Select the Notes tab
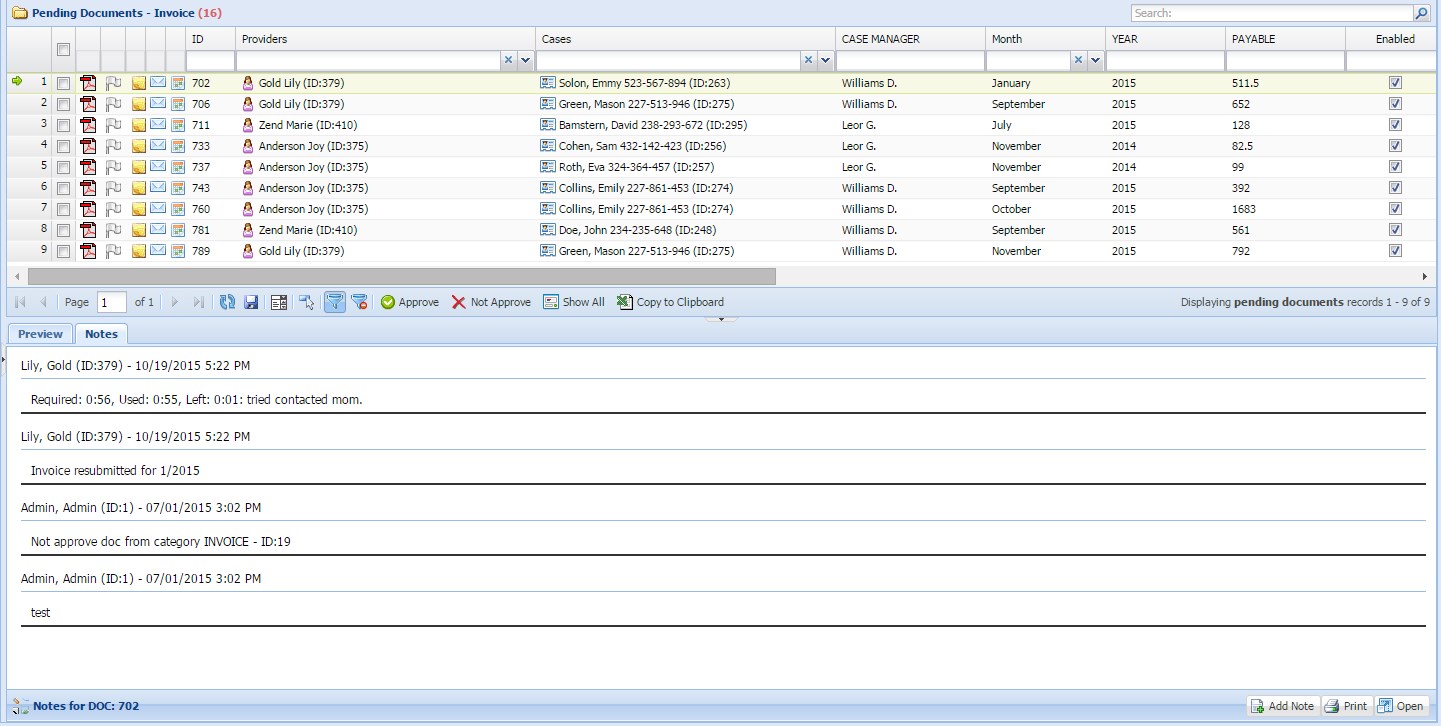This screenshot has width=1441, height=726. (x=101, y=334)
